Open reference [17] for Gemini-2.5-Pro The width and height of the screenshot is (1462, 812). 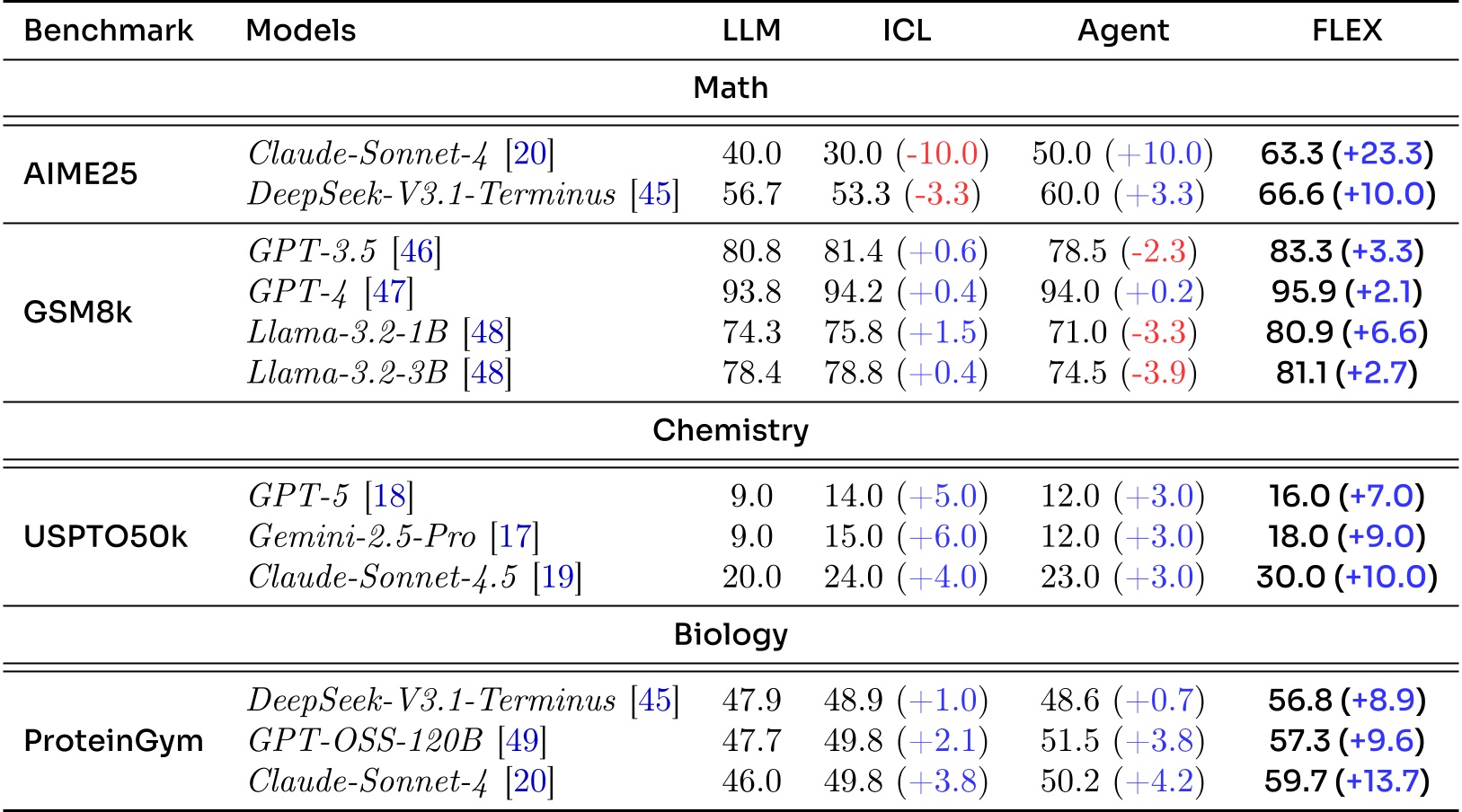515,536
